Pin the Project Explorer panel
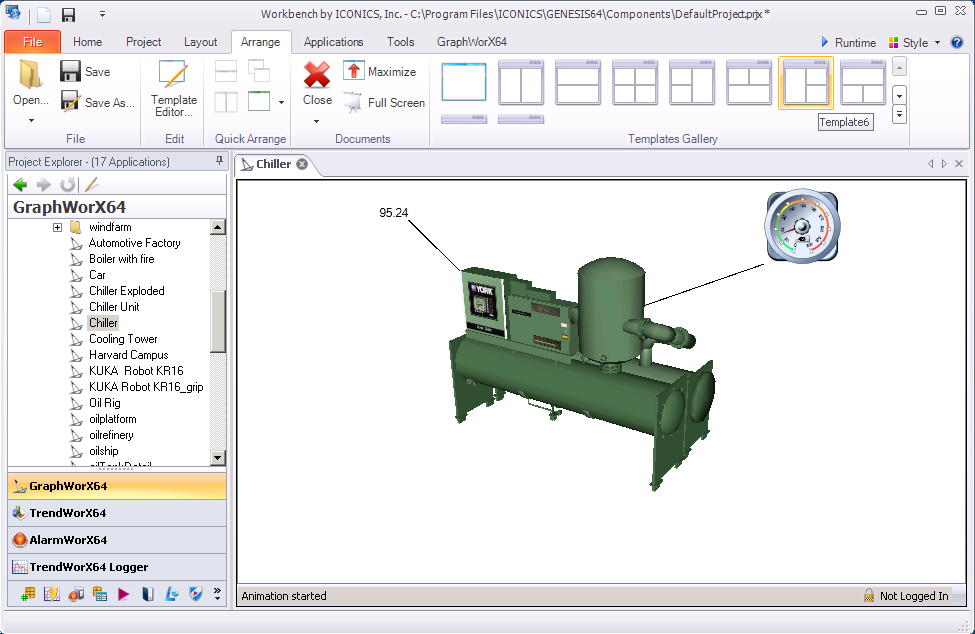 pos(219,162)
